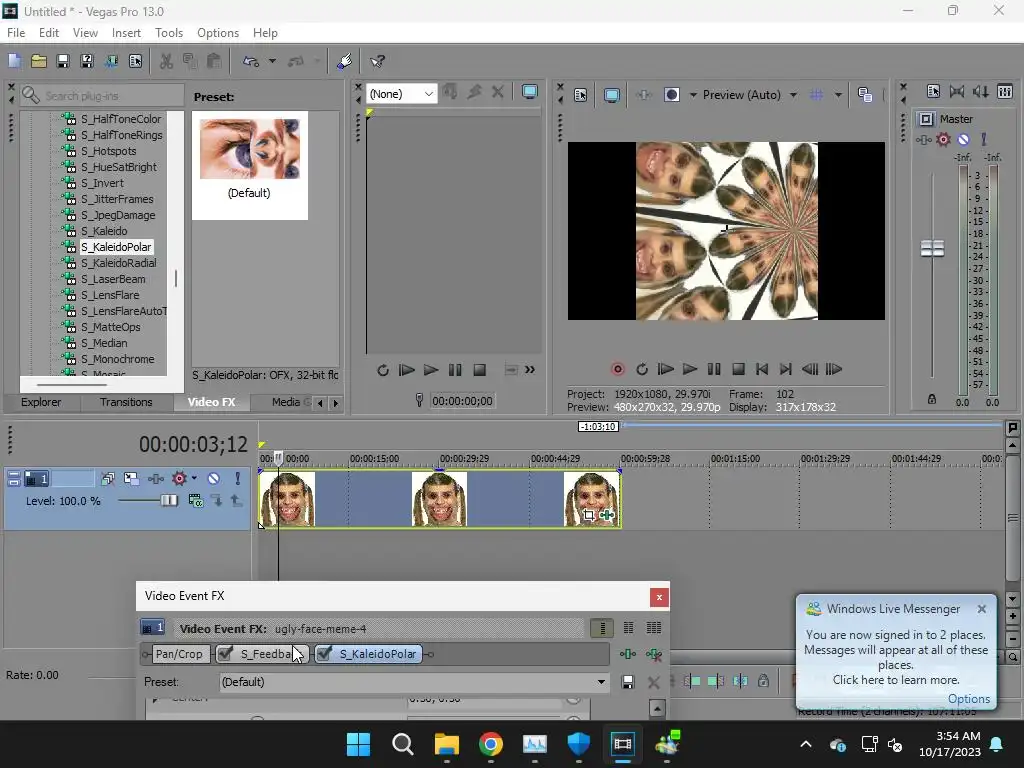Click the Split Screen View icon in preview
The height and width of the screenshot is (768, 1024).
(671, 95)
